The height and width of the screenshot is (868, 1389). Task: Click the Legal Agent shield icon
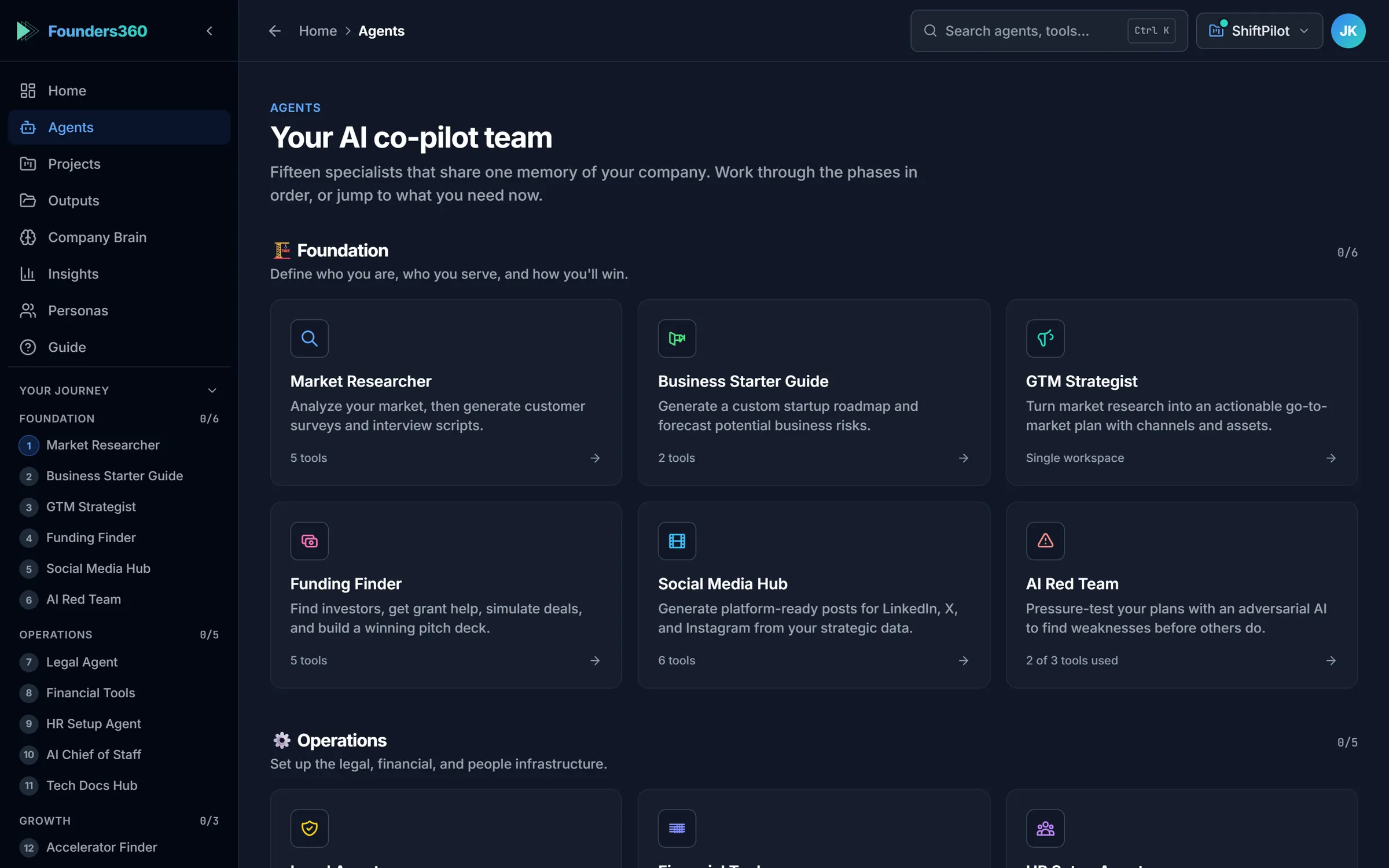(310, 828)
